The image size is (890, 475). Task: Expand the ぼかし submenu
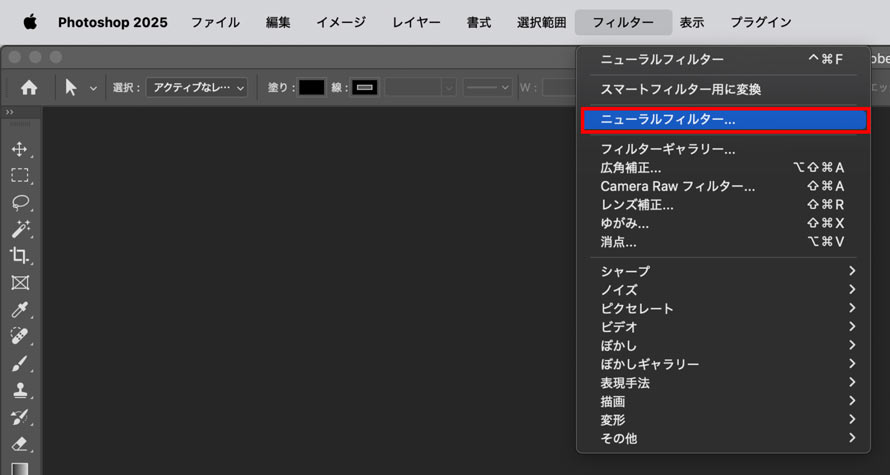pos(723,346)
